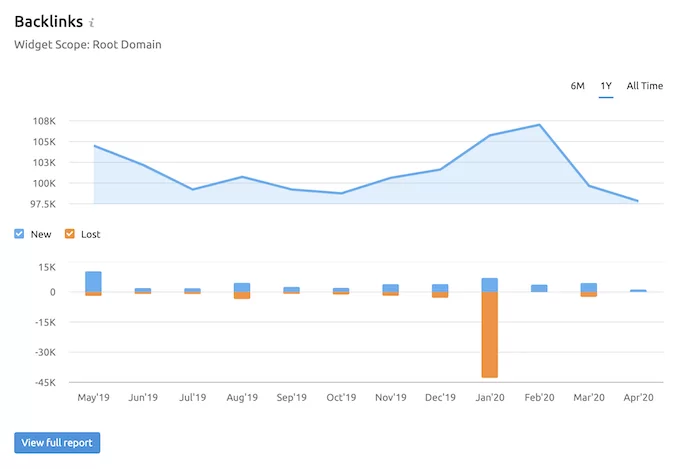The width and height of the screenshot is (680, 469).
Task: Click the Nov'19 blue new bar
Action: (x=391, y=289)
